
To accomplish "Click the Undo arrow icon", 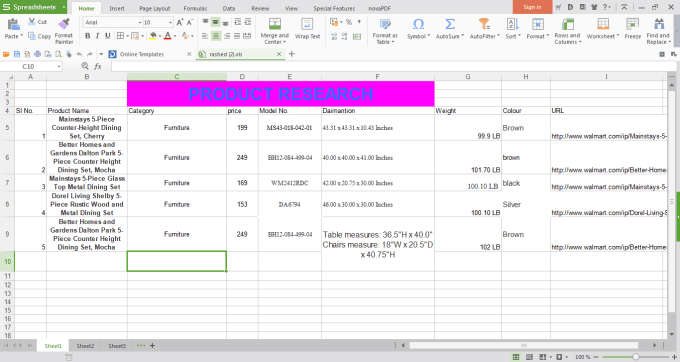I will pos(79,54).
